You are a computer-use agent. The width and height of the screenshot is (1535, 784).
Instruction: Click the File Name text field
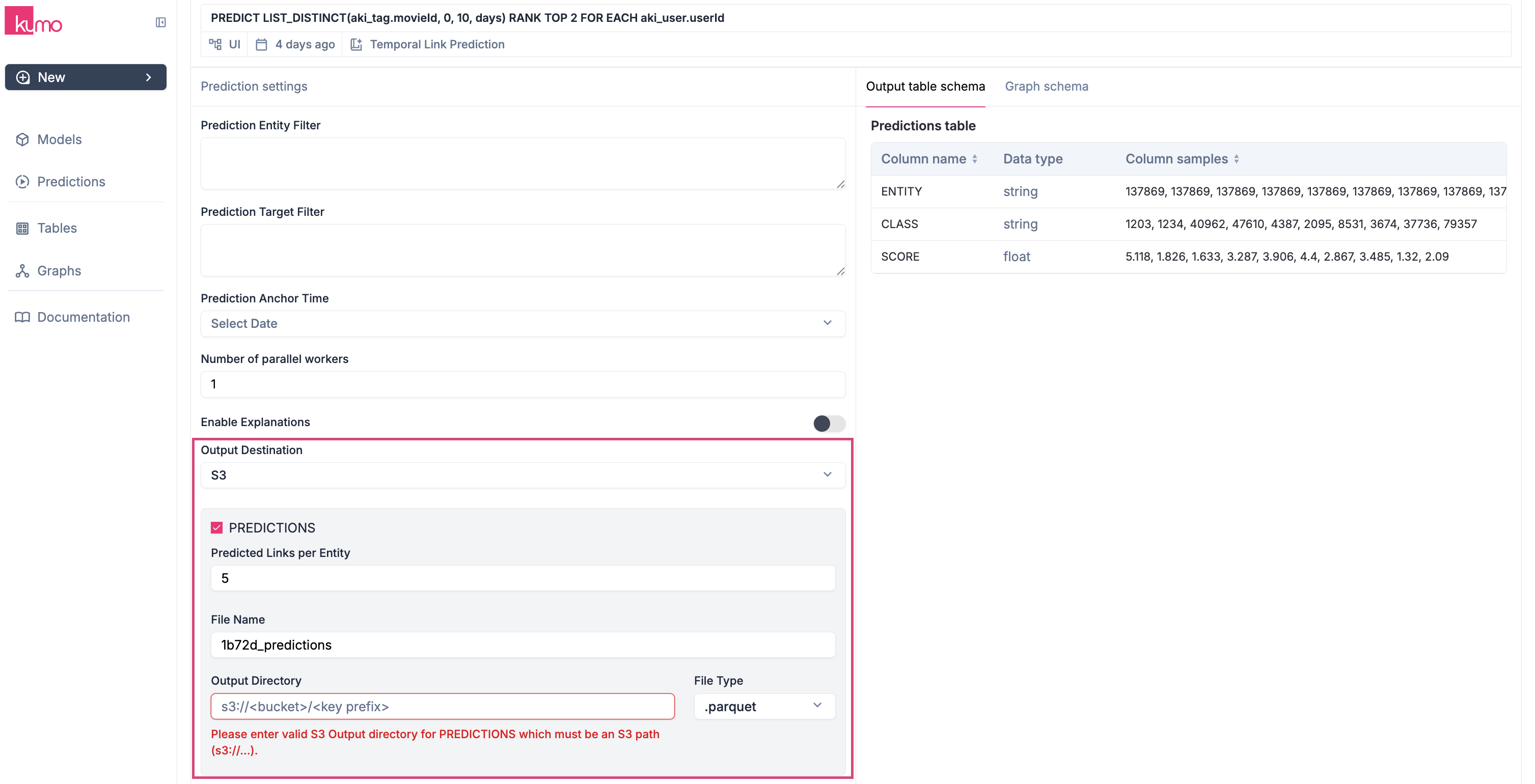click(x=523, y=645)
